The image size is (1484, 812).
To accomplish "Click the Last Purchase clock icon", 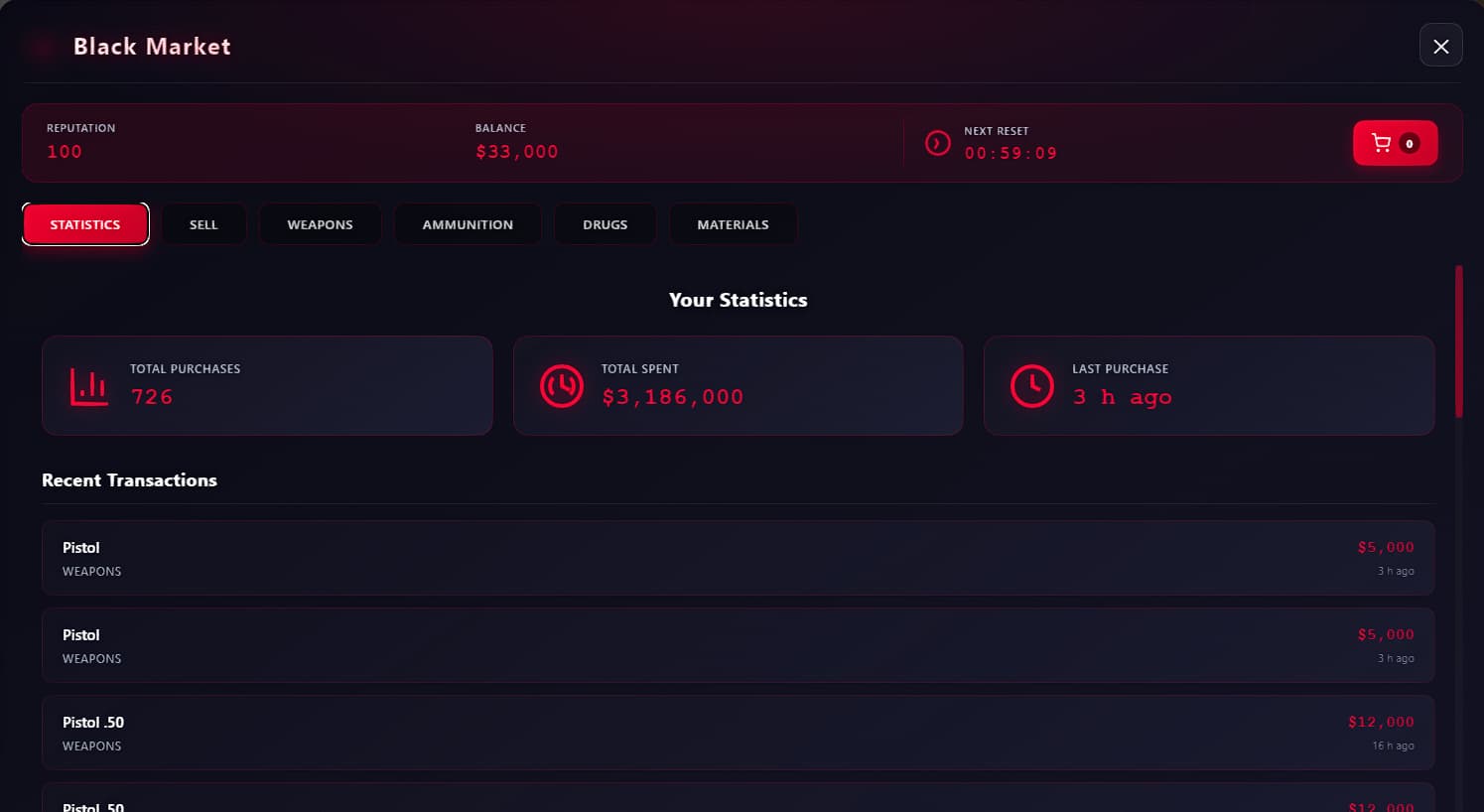I will (1031, 386).
